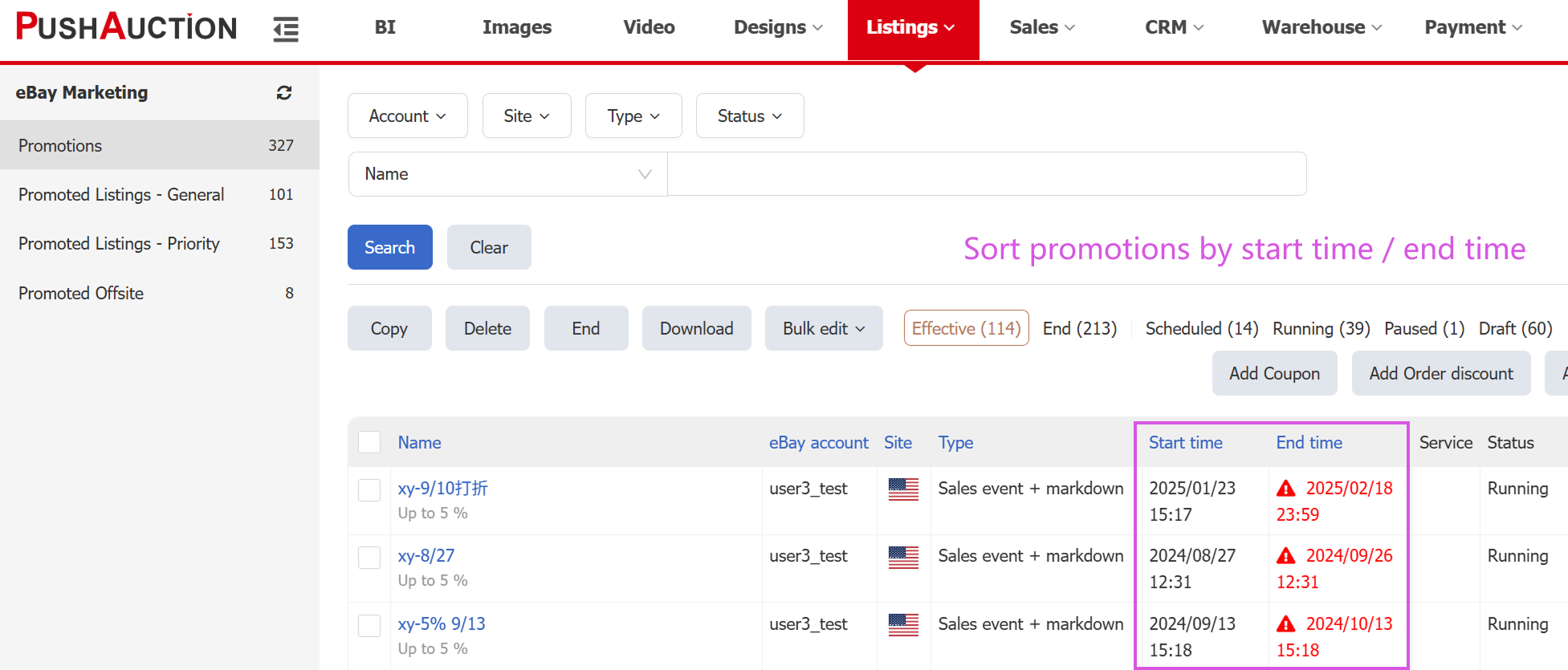This screenshot has height=670, width=1568.
Task: Open the Warehouse menu
Action: (x=1321, y=28)
